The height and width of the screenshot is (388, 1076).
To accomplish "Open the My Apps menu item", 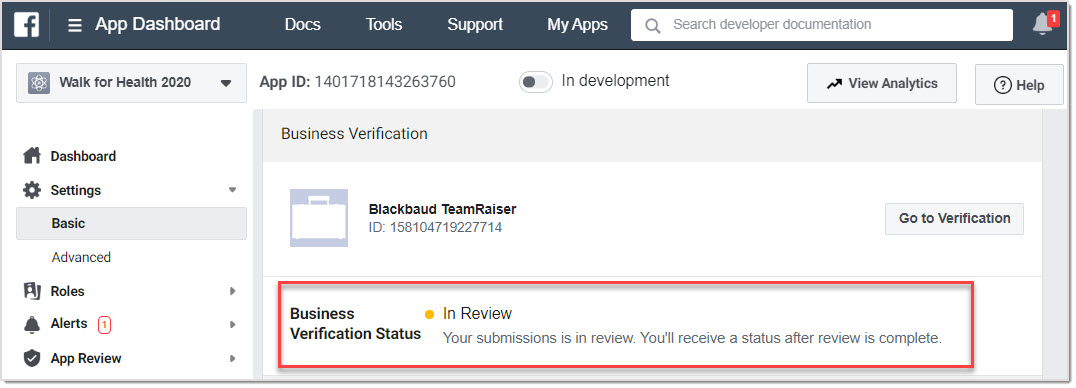I will [x=577, y=25].
